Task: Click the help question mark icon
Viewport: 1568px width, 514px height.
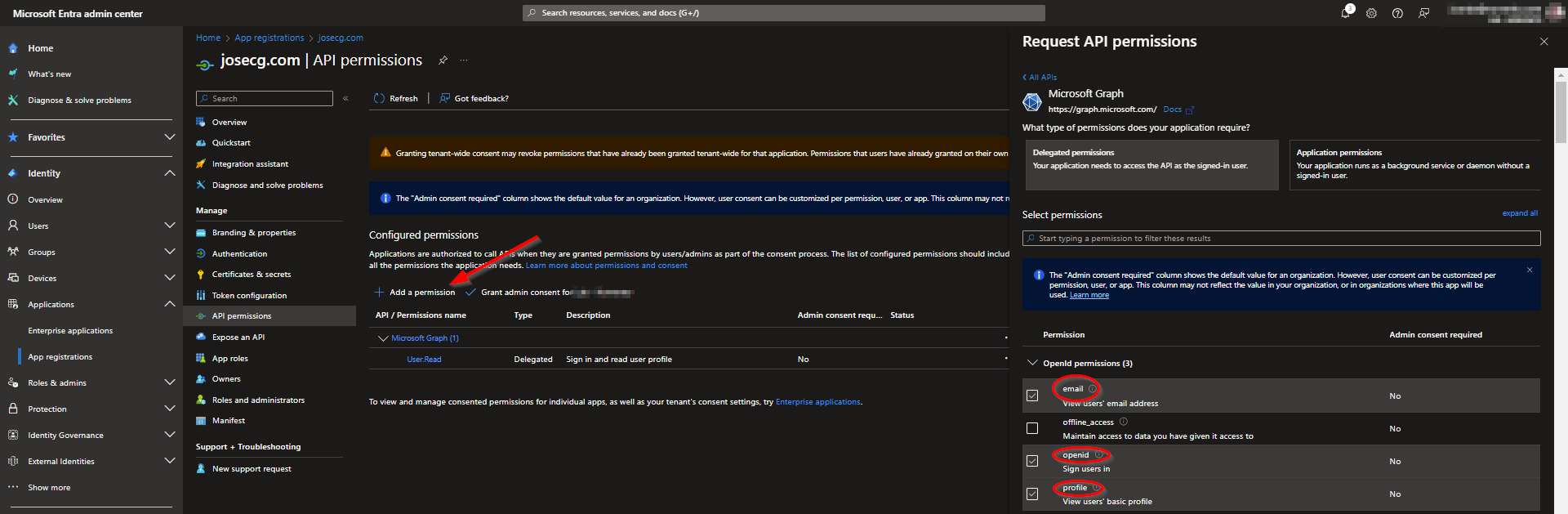Action: pyautogui.click(x=1397, y=13)
